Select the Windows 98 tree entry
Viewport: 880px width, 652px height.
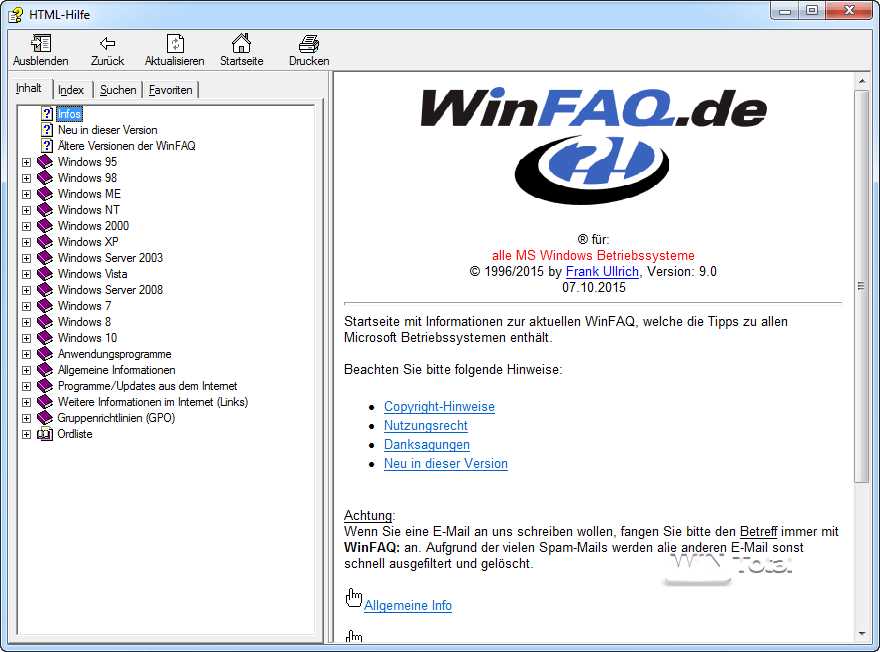(87, 178)
